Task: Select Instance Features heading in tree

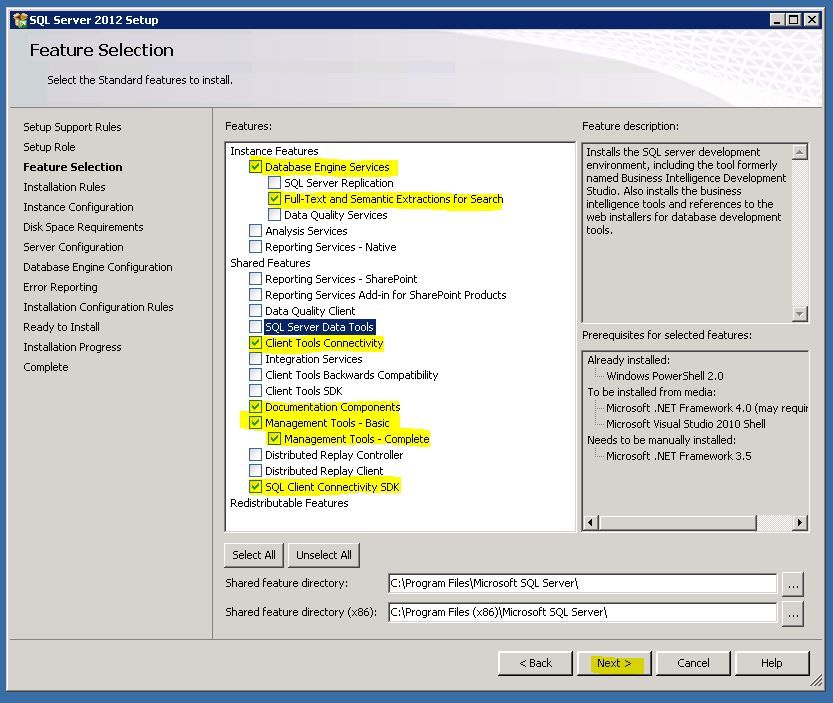Action: click(x=274, y=151)
